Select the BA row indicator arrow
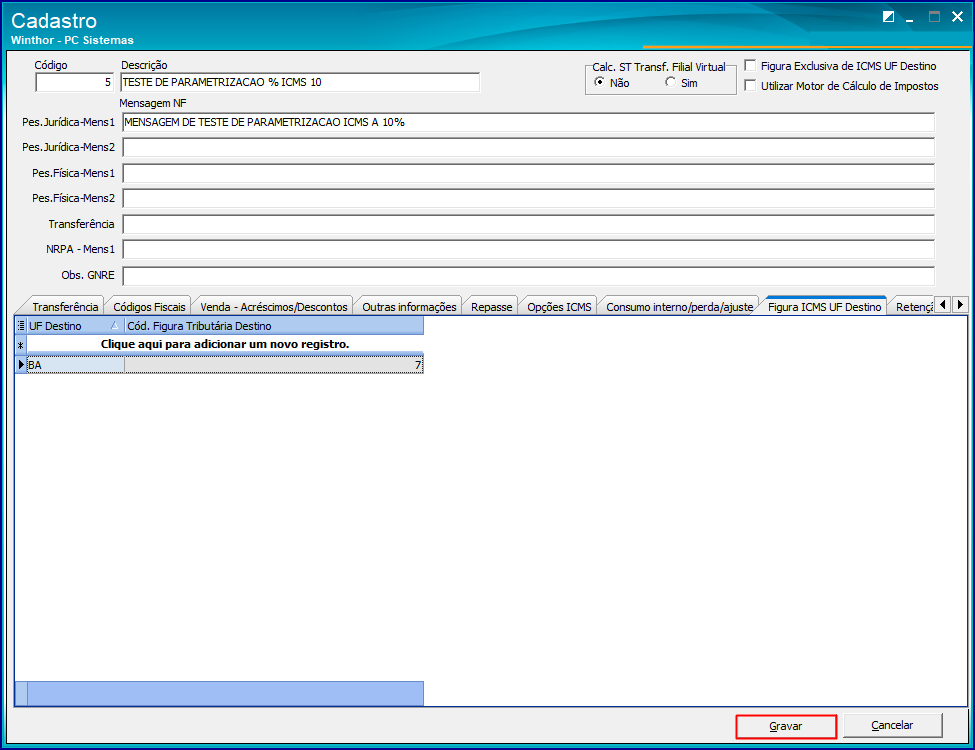This screenshot has width=975, height=750. coord(21,364)
